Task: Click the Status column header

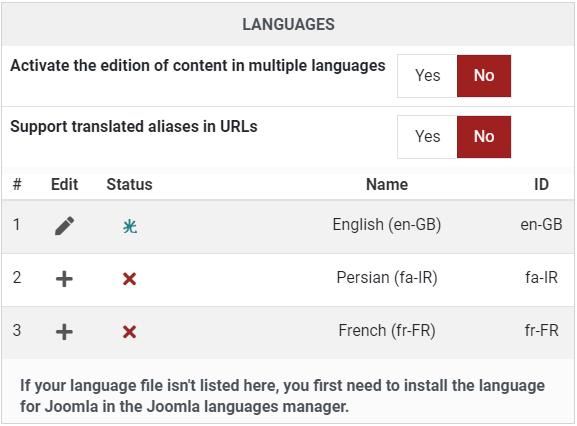Action: [x=129, y=184]
